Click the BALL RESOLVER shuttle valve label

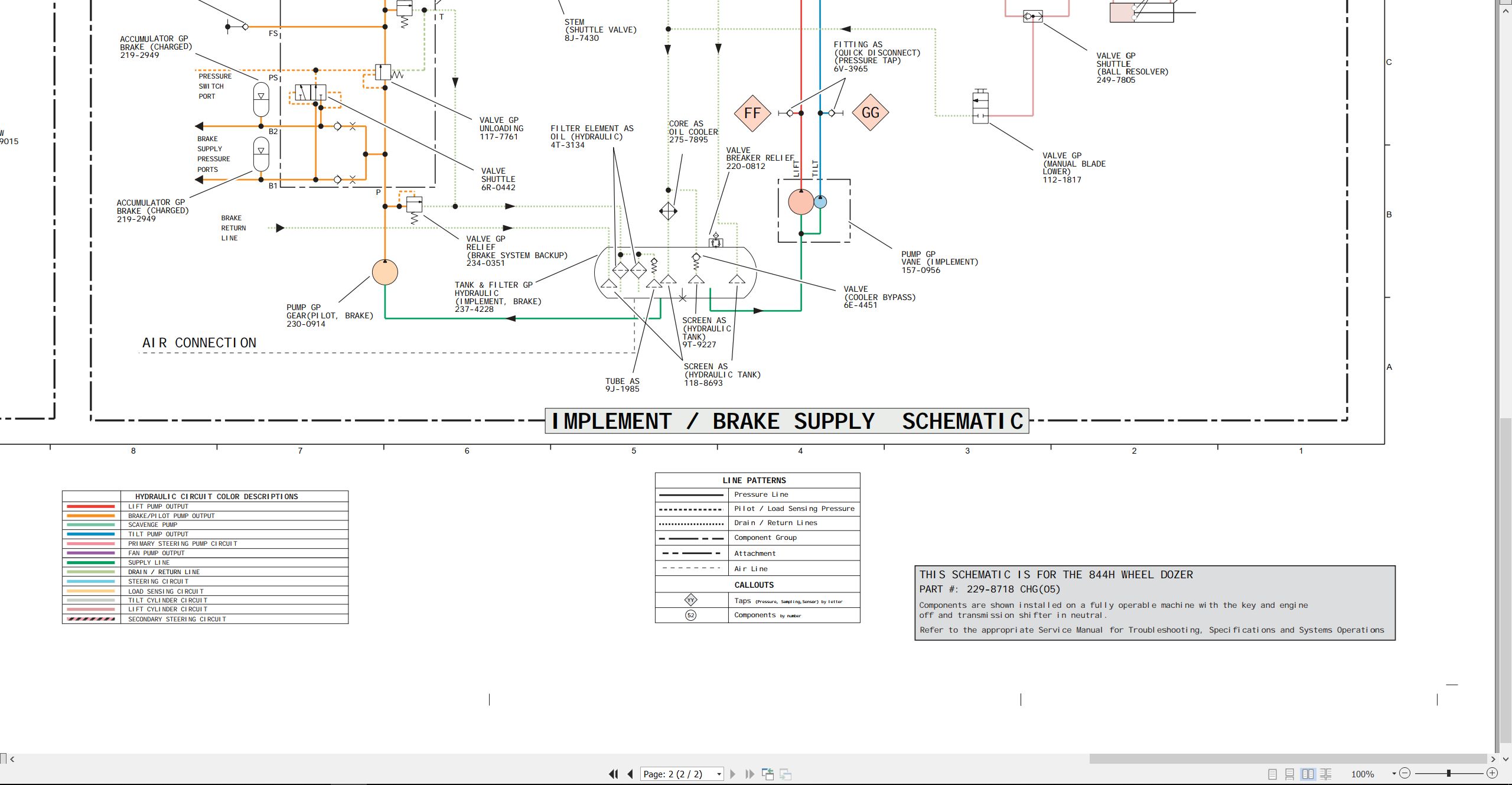pyautogui.click(x=1132, y=68)
